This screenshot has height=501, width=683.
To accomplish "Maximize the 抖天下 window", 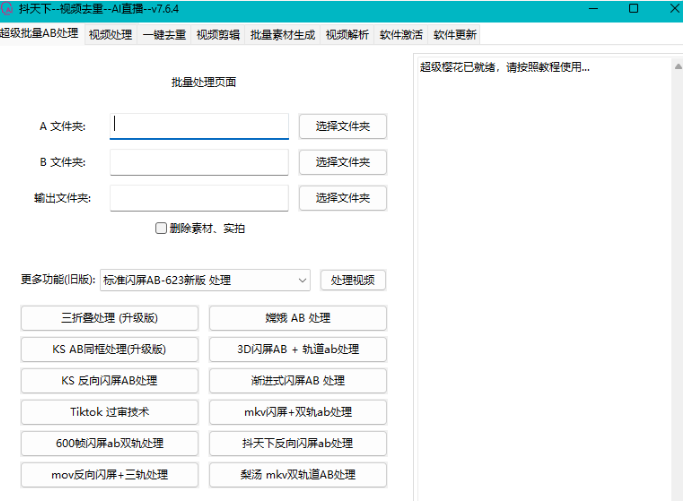I will point(634,9).
